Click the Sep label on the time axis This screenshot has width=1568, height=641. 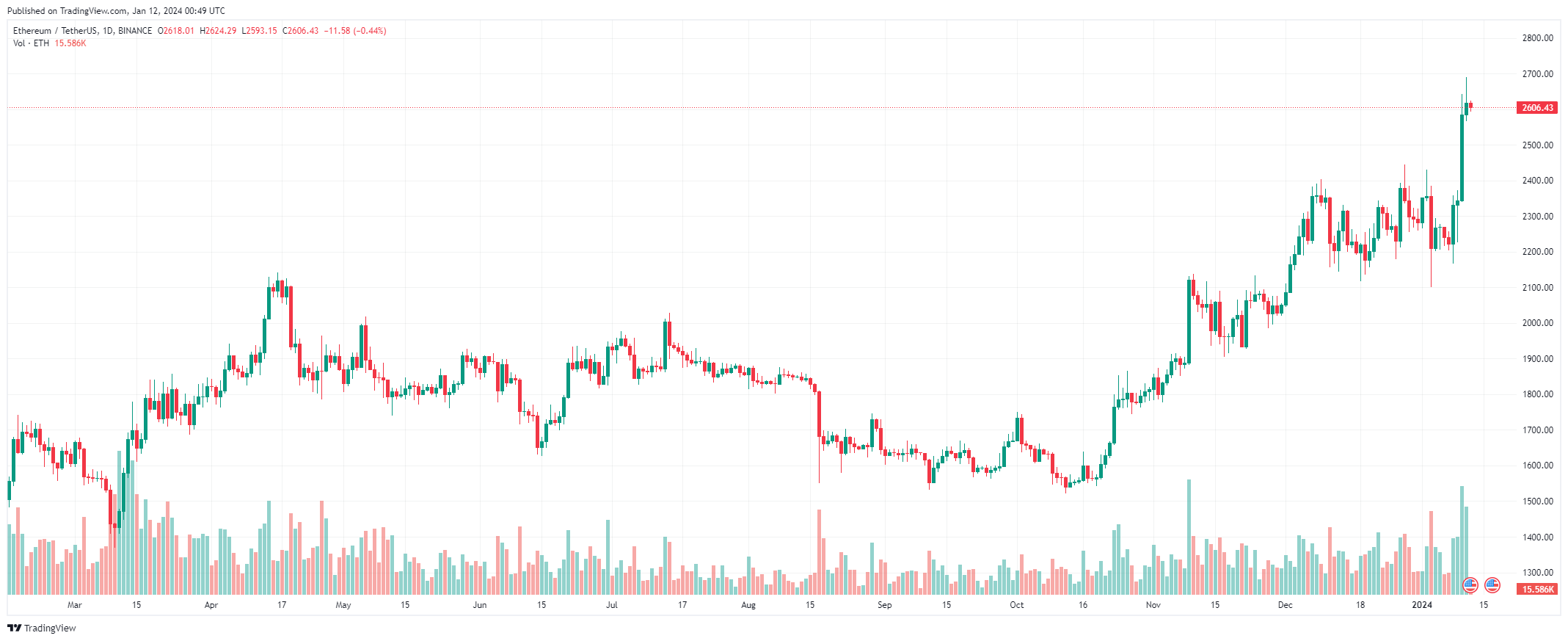[885, 605]
